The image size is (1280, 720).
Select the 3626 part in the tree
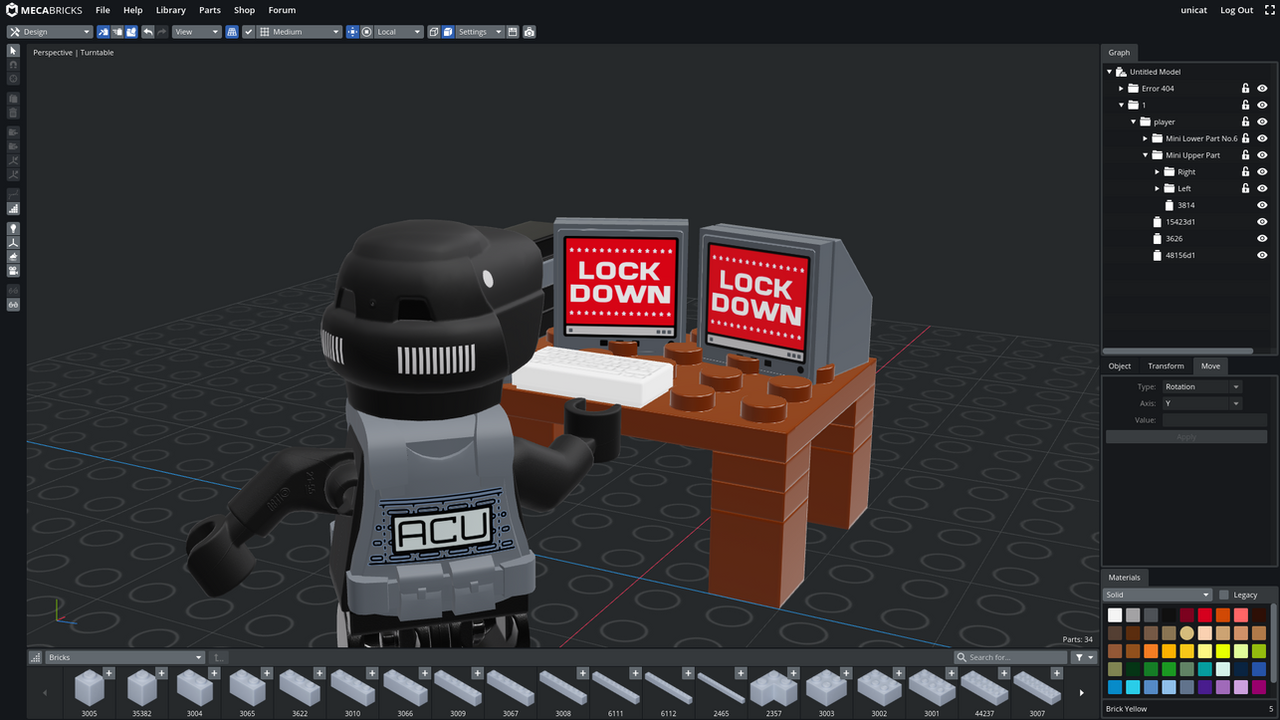[x=1174, y=239]
